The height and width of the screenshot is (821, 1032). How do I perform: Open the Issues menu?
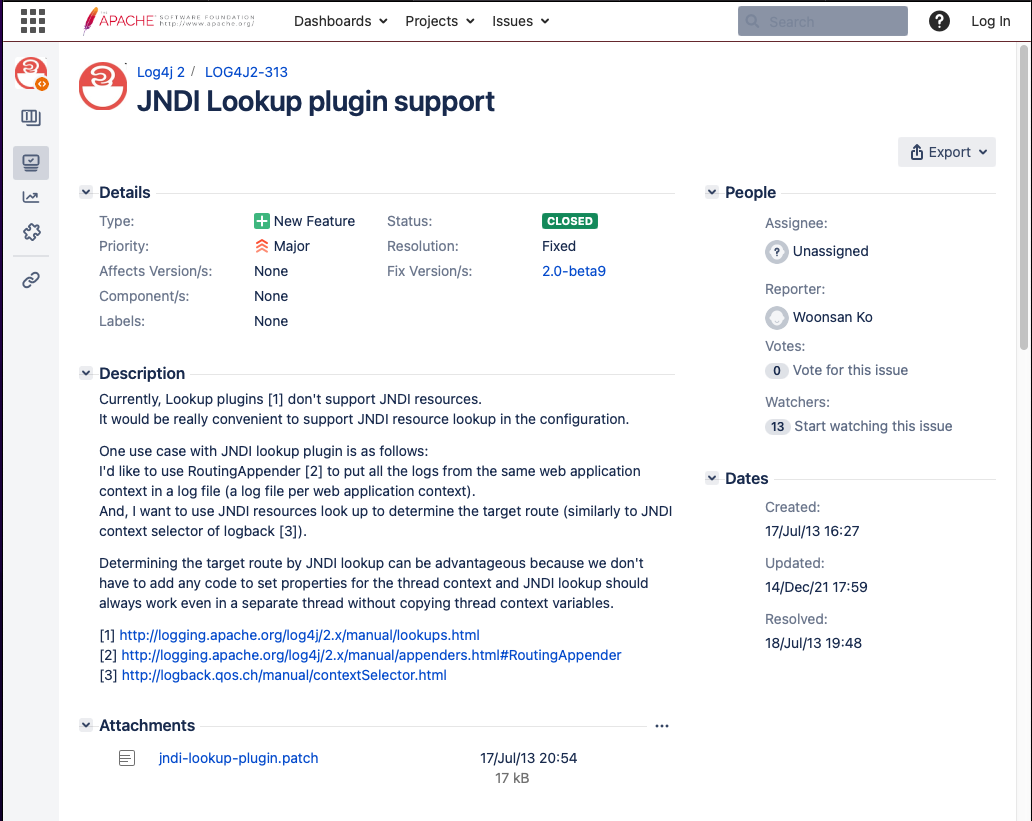(x=521, y=21)
